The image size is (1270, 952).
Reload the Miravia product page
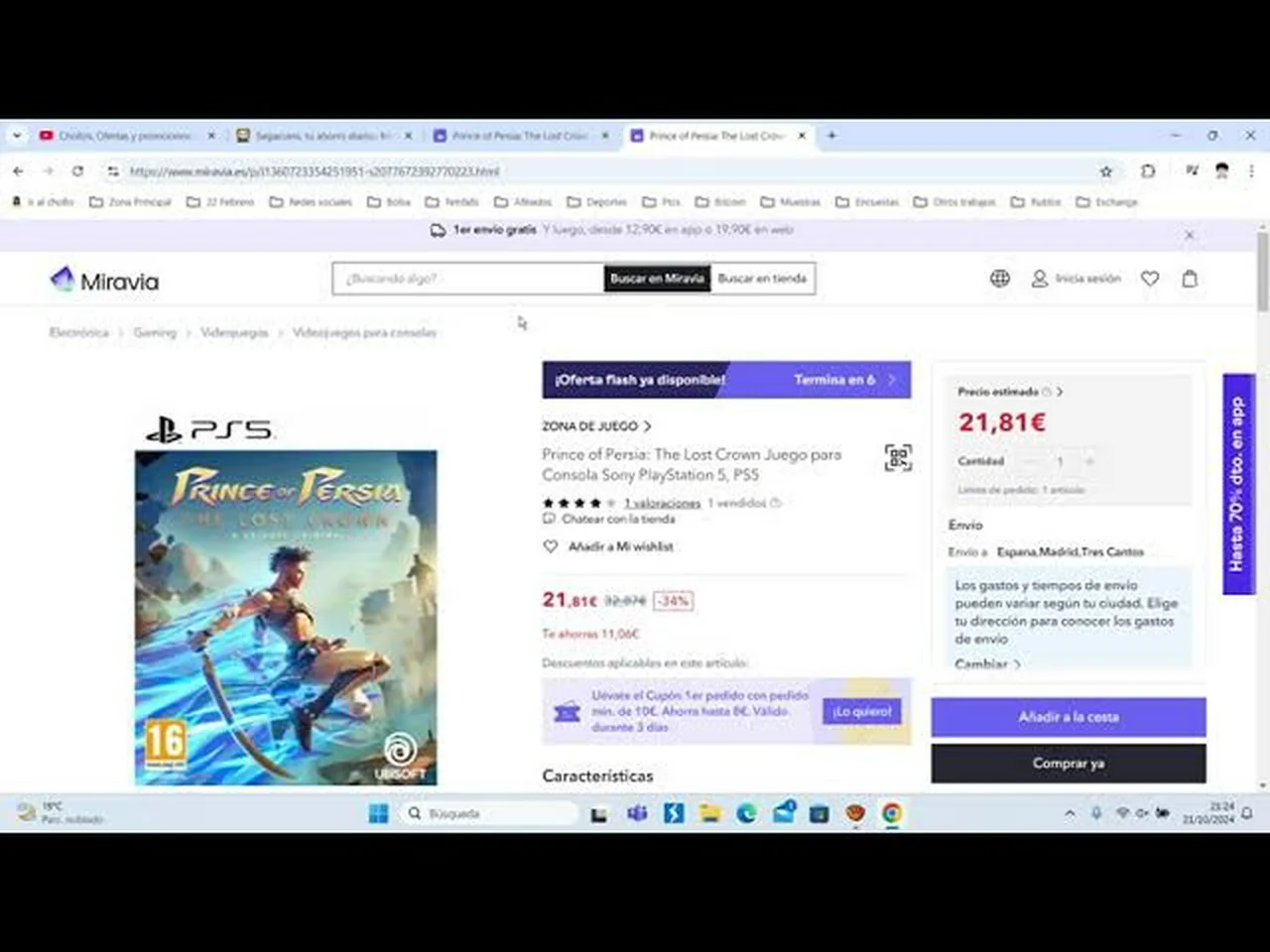(x=77, y=172)
